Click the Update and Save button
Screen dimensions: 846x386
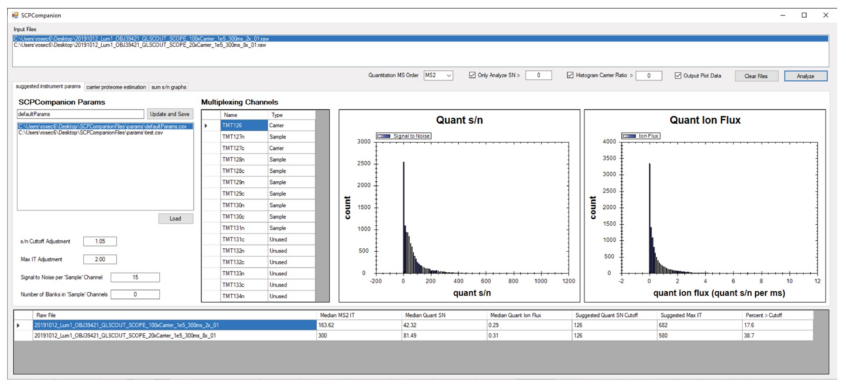(170, 114)
